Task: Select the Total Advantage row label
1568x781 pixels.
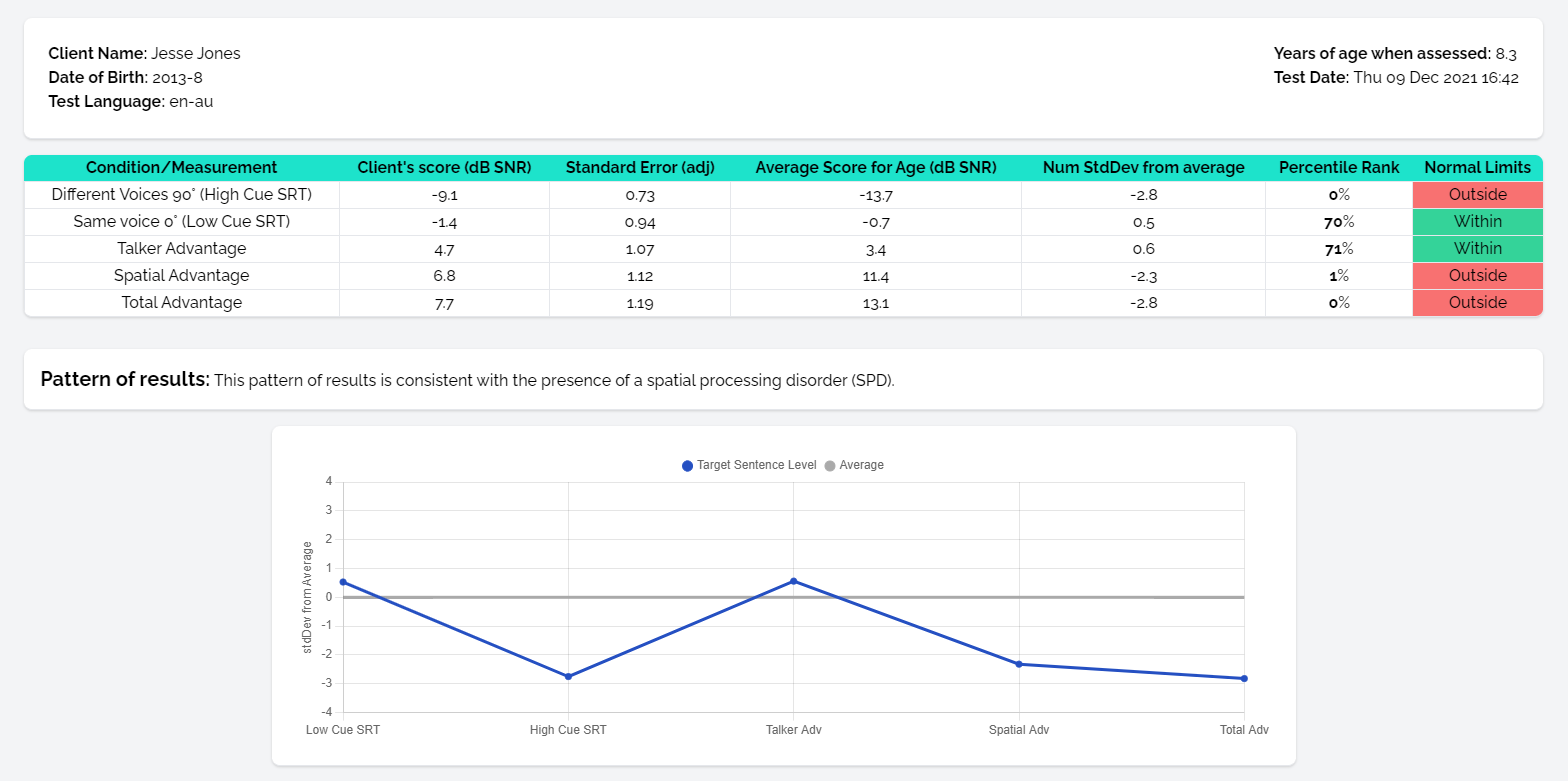Action: pos(181,303)
